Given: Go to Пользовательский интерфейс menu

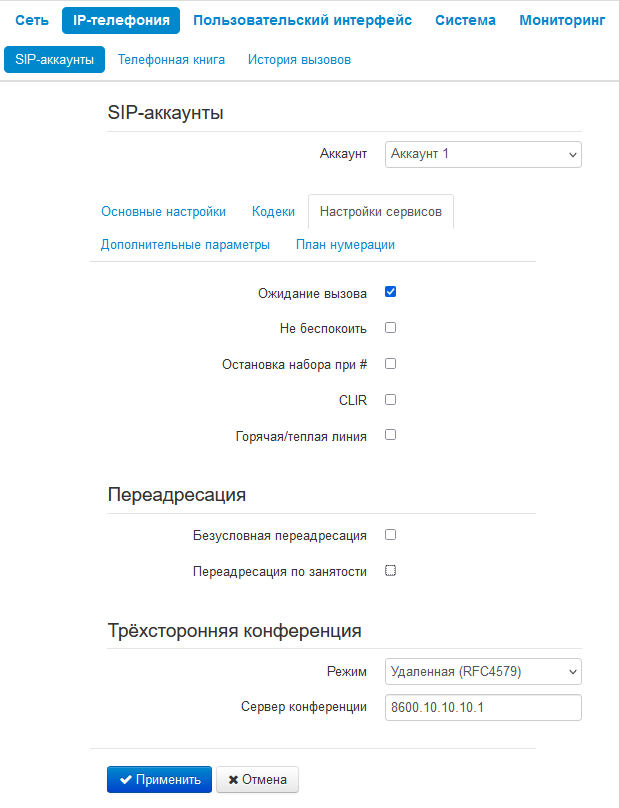Looking at the screenshot, I should click(302, 20).
